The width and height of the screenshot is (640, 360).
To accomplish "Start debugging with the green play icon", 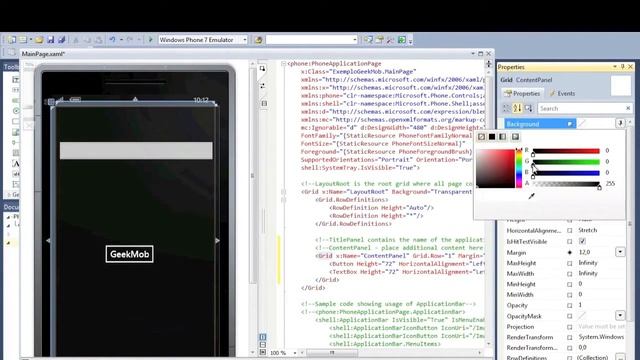I will [x=150, y=40].
